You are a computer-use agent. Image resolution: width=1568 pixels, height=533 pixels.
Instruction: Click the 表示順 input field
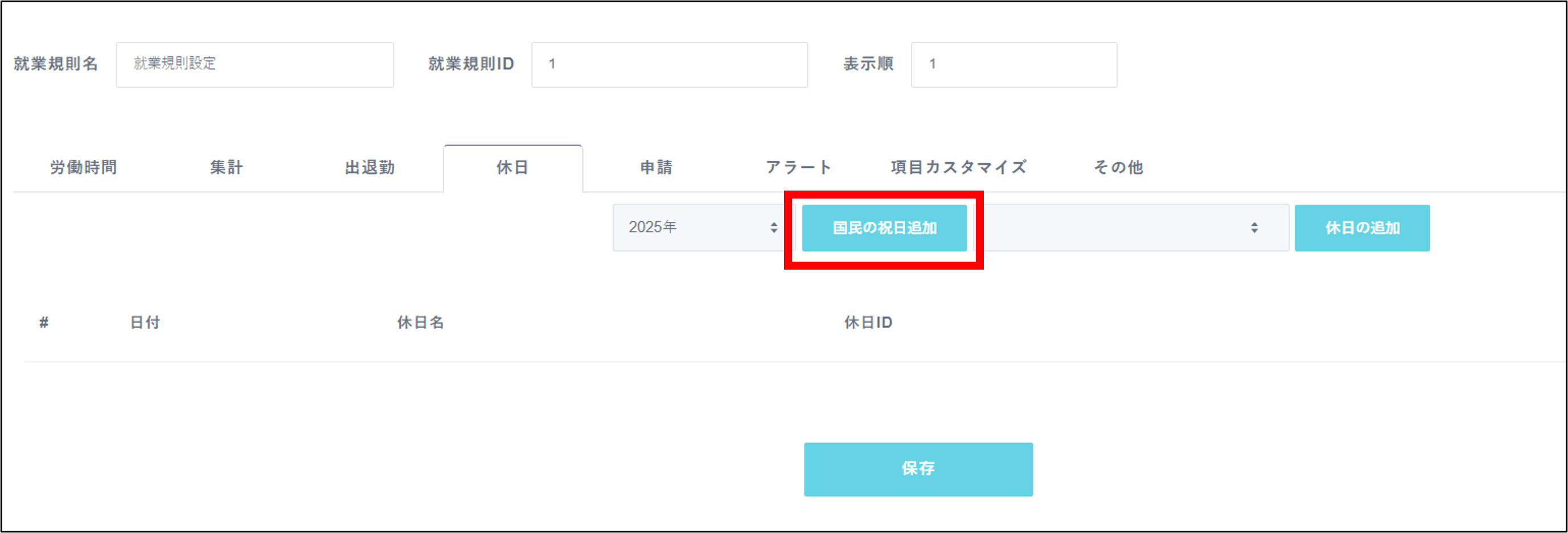pyautogui.click(x=1013, y=64)
